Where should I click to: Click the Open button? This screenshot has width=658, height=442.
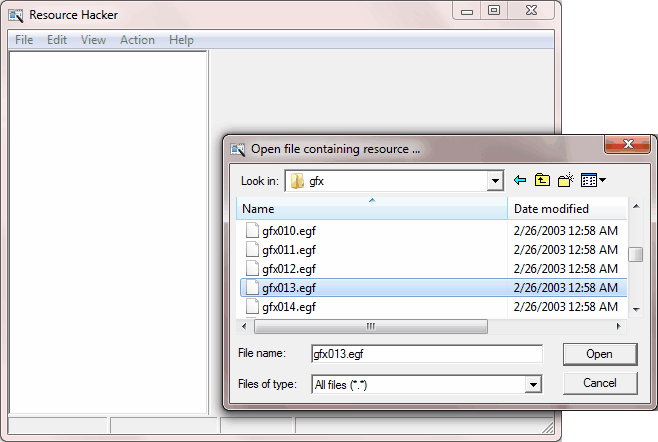(x=600, y=354)
